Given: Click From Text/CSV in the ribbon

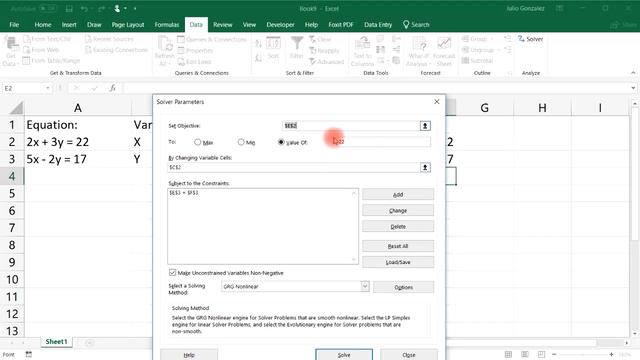Looking at the screenshot, I should 47,39.
